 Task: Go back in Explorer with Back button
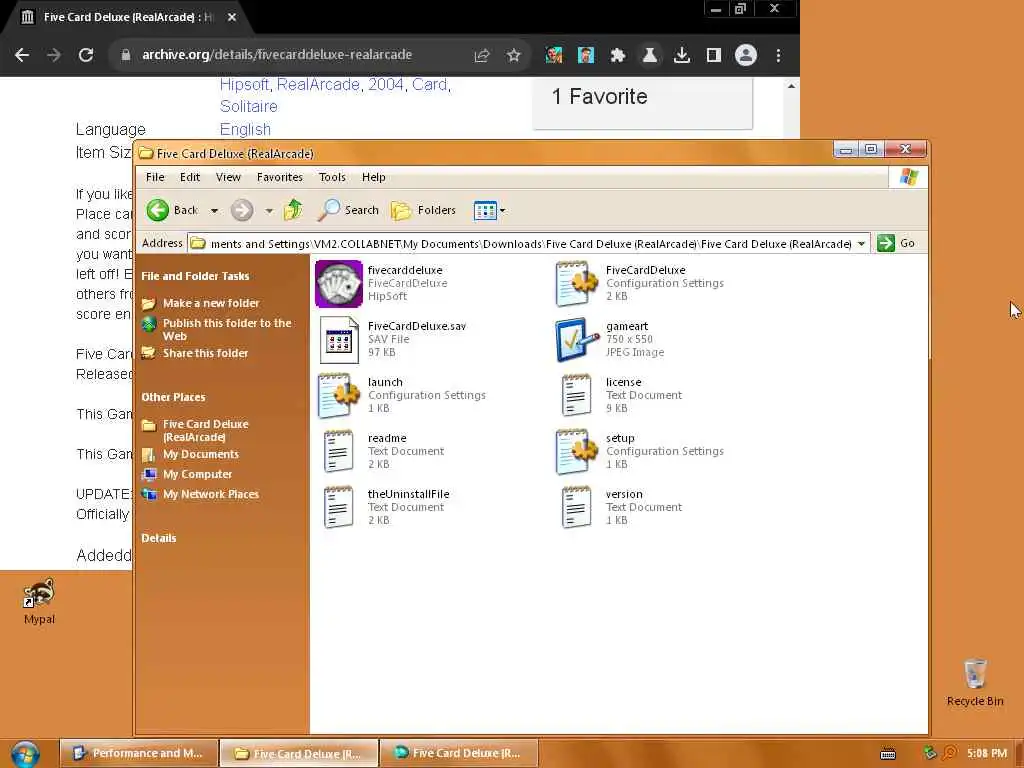click(x=172, y=210)
